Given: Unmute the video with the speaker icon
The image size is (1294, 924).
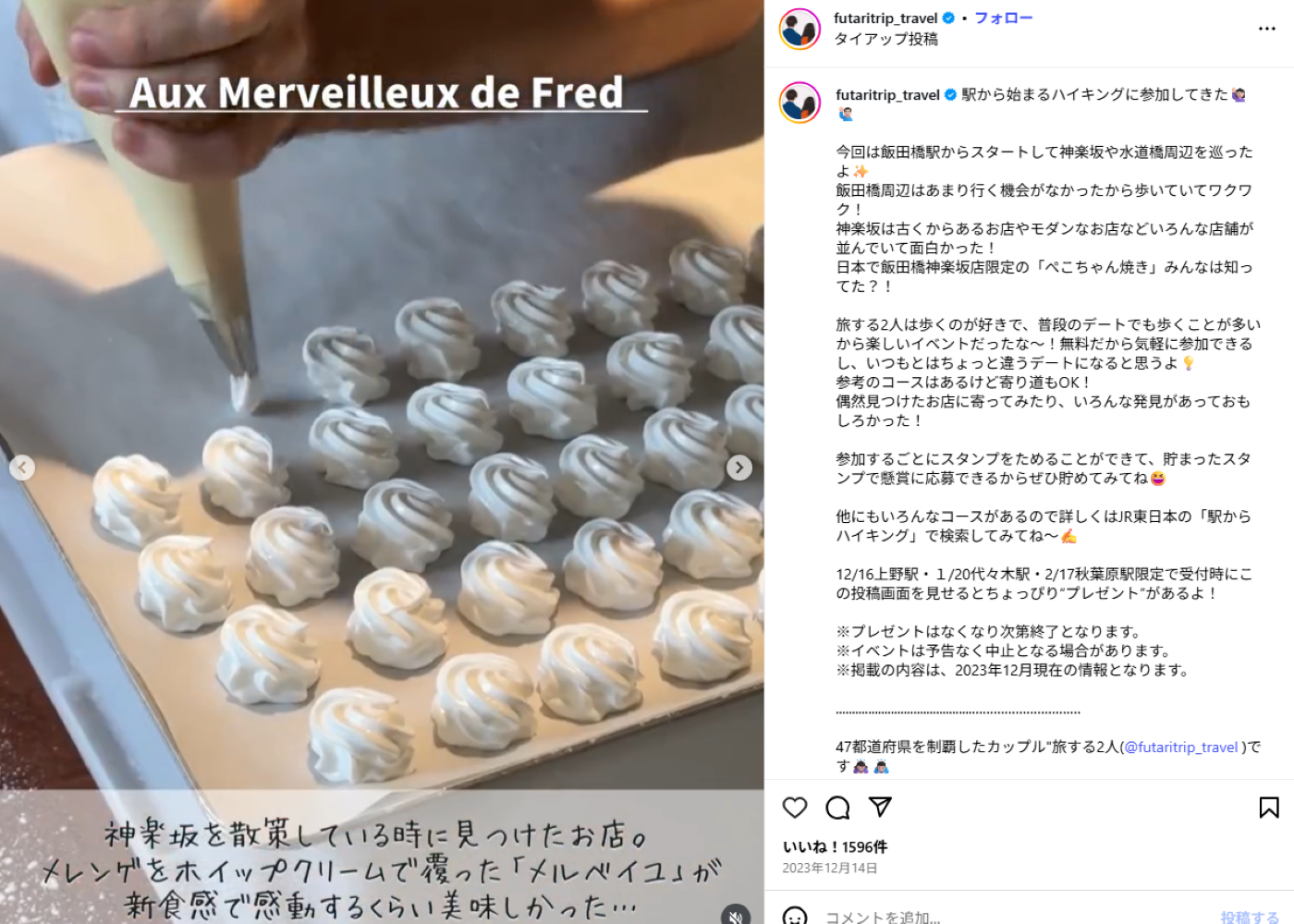Looking at the screenshot, I should coord(735,916).
